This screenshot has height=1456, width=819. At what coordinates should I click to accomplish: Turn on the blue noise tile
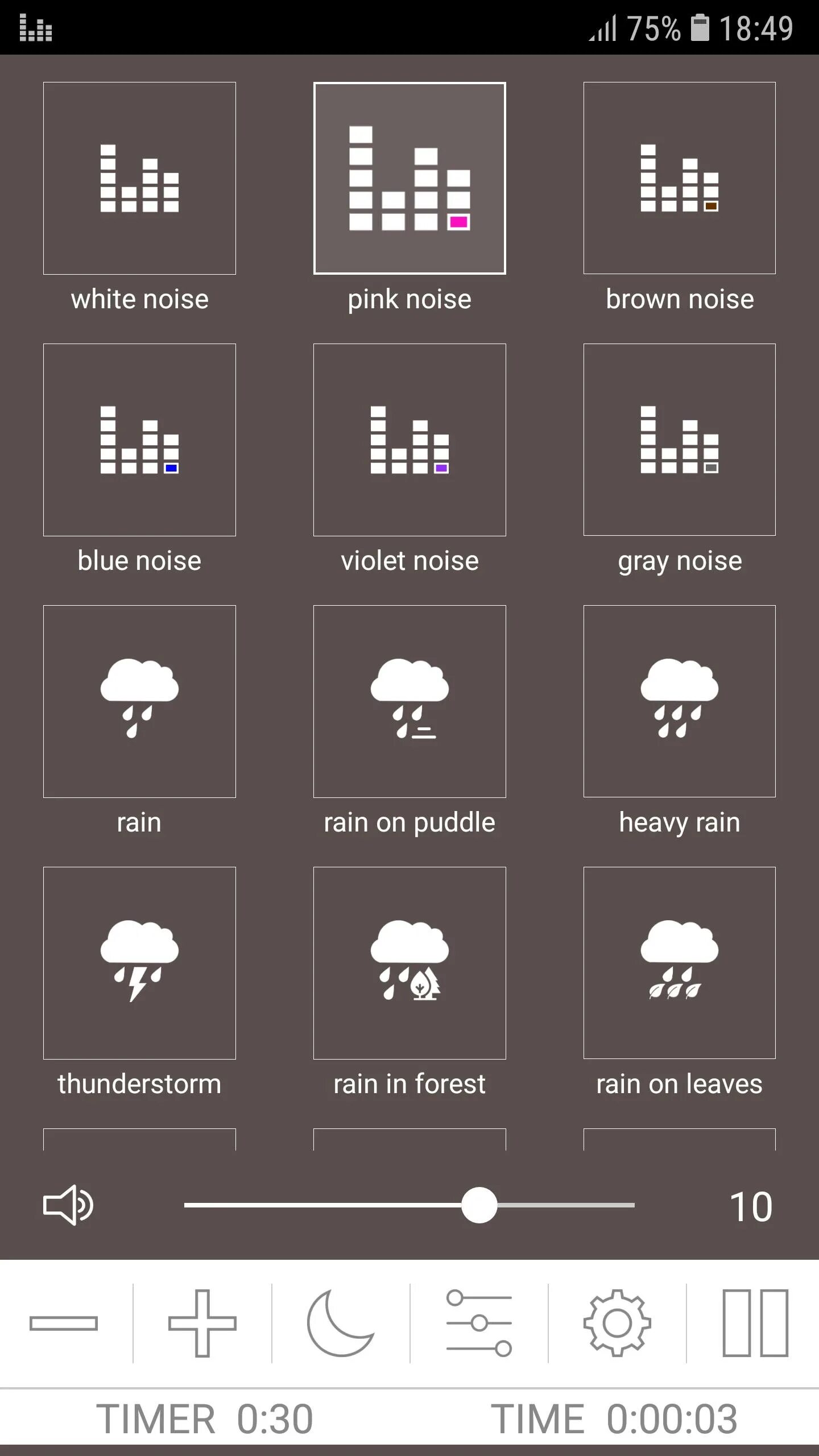tap(139, 440)
